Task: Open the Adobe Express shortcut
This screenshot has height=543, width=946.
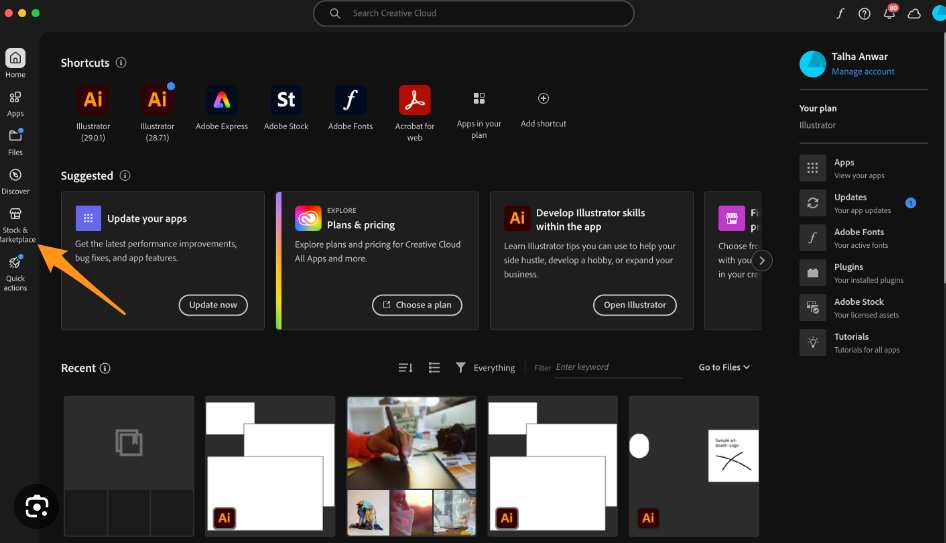Action: pos(221,100)
